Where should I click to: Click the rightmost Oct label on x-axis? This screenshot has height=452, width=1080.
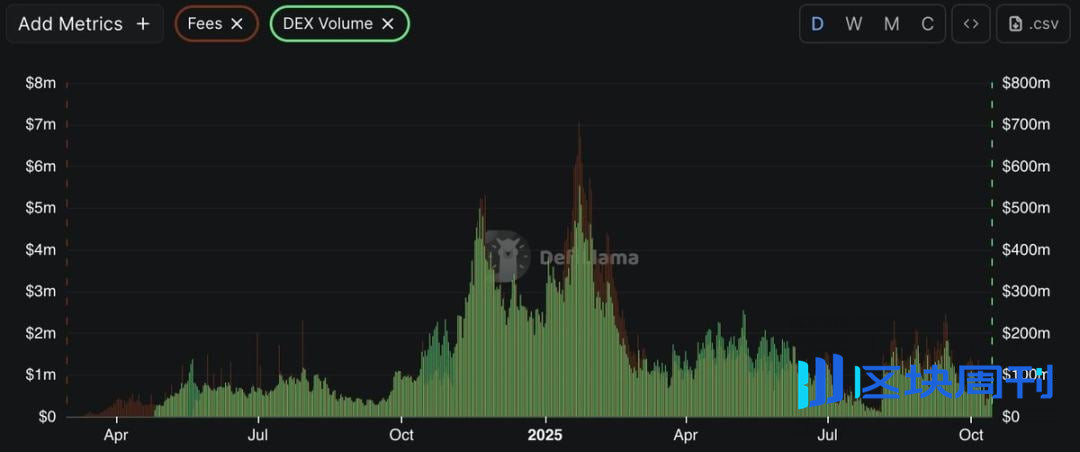point(971,436)
